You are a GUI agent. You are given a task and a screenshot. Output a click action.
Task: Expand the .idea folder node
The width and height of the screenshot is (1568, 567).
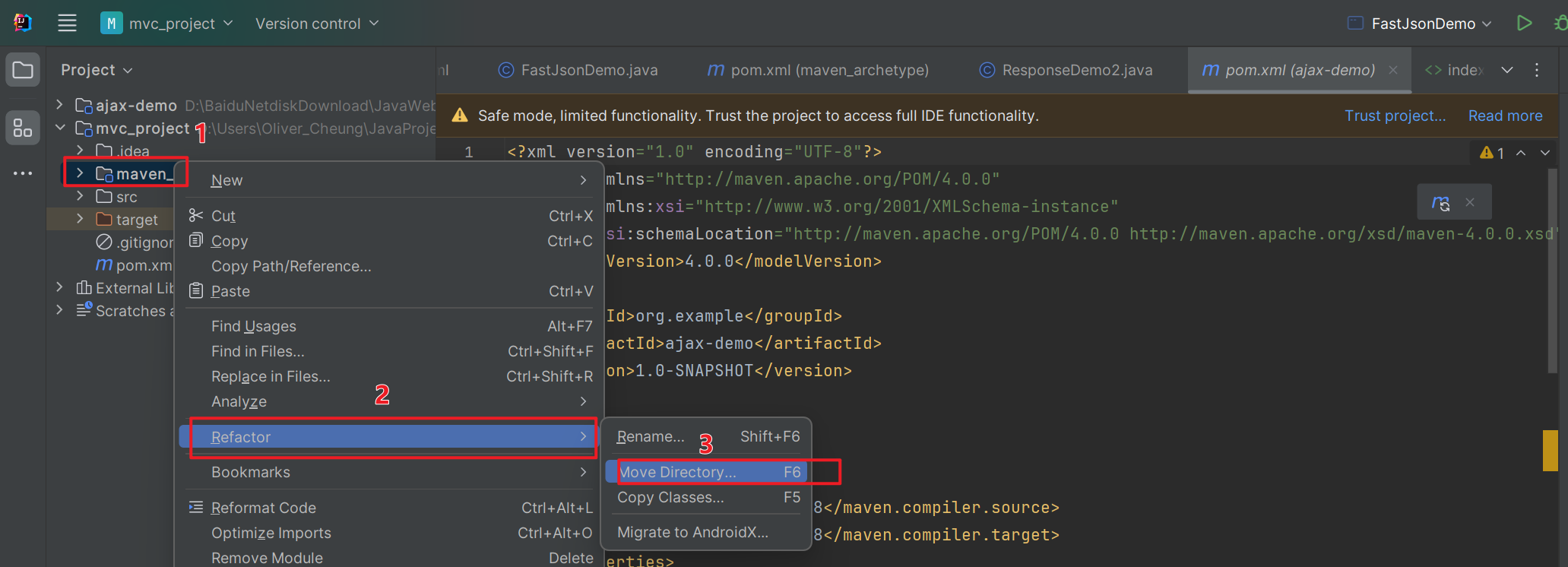(81, 150)
